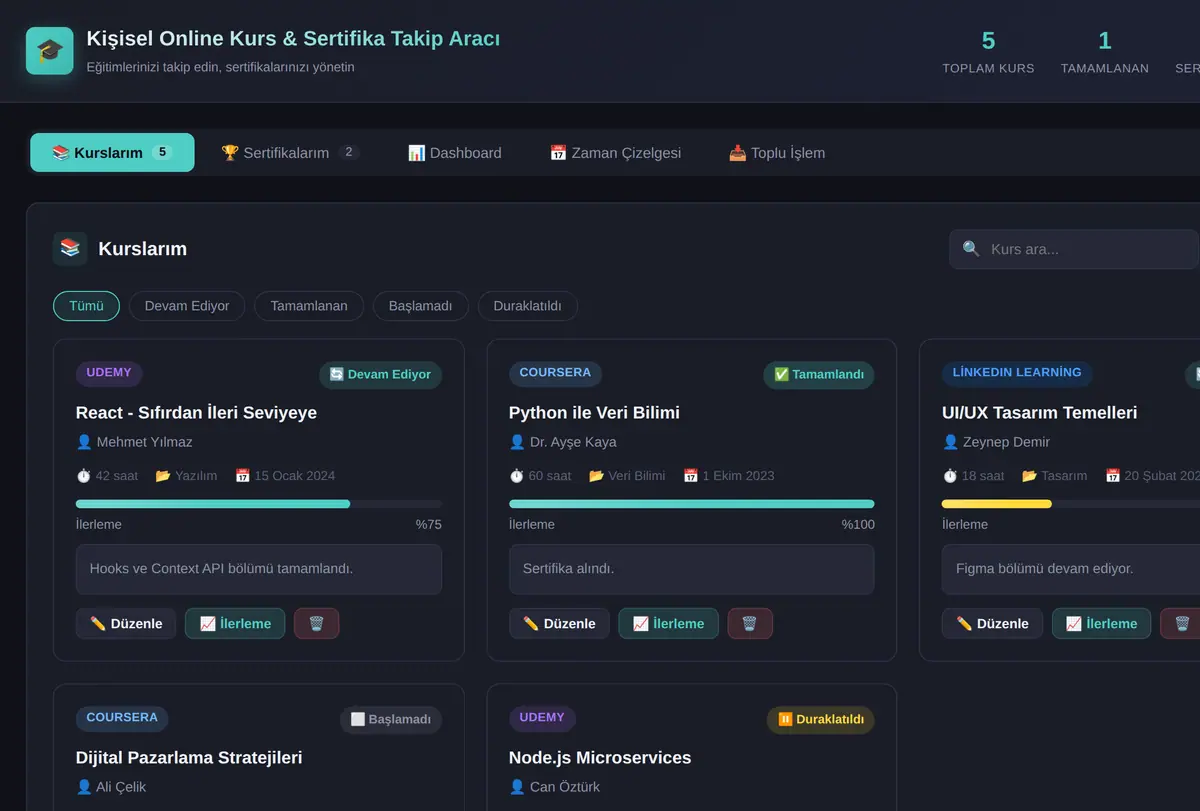Image resolution: width=1200 pixels, height=811 pixels.
Task: Open the Dashboard tab
Action: tap(455, 153)
